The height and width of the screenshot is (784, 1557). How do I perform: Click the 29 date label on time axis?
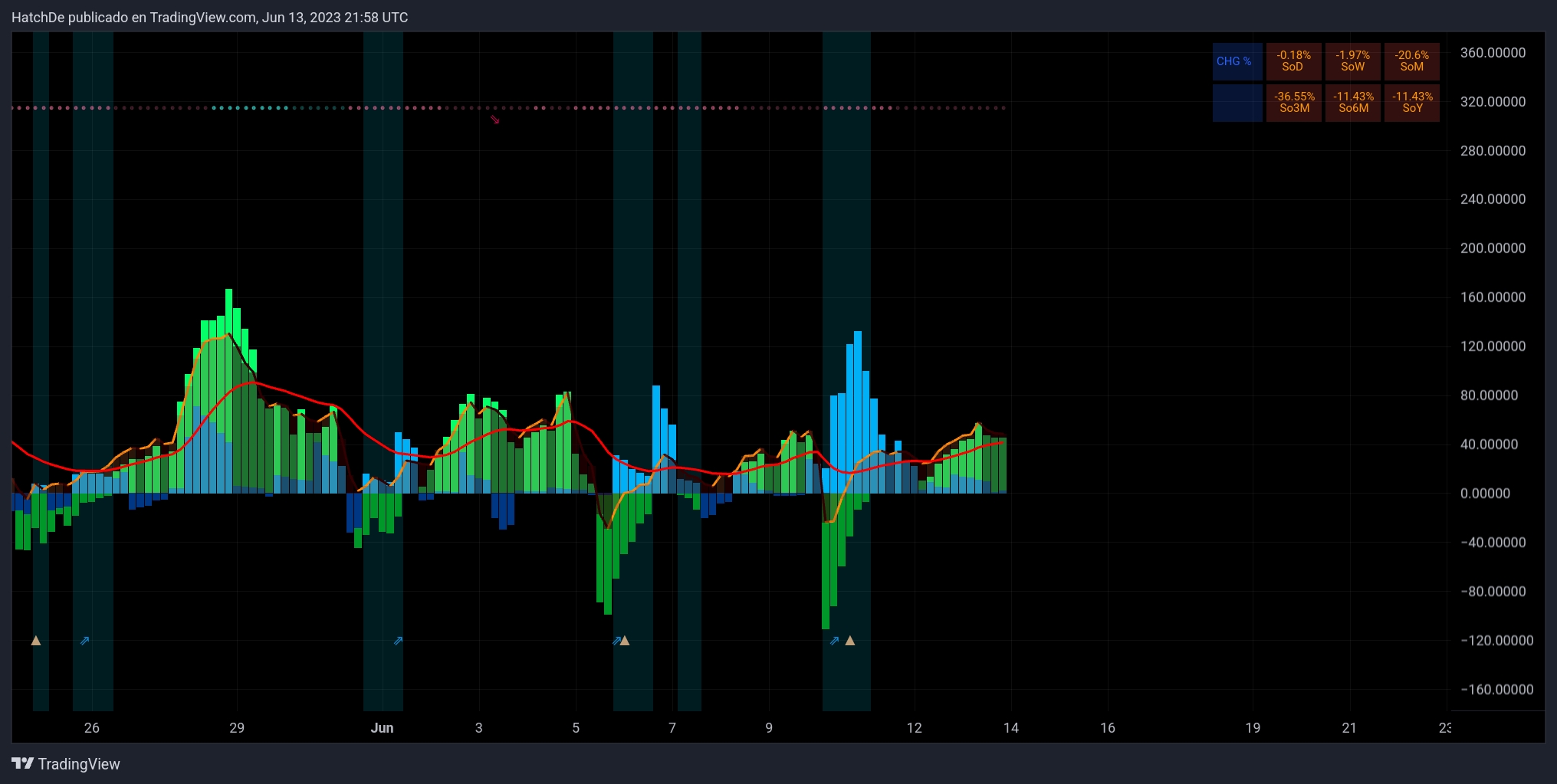tap(237, 728)
